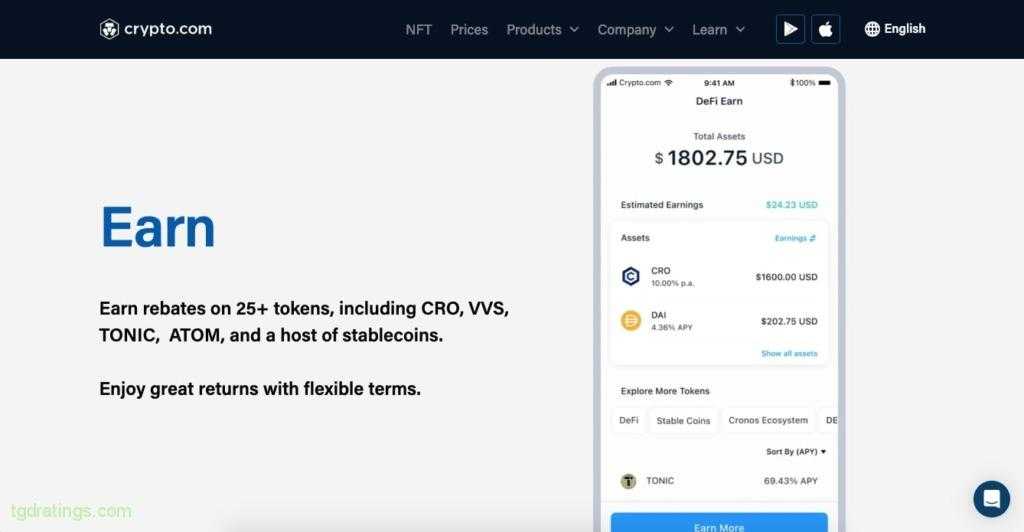Open the Apple App Store icon

(826, 29)
